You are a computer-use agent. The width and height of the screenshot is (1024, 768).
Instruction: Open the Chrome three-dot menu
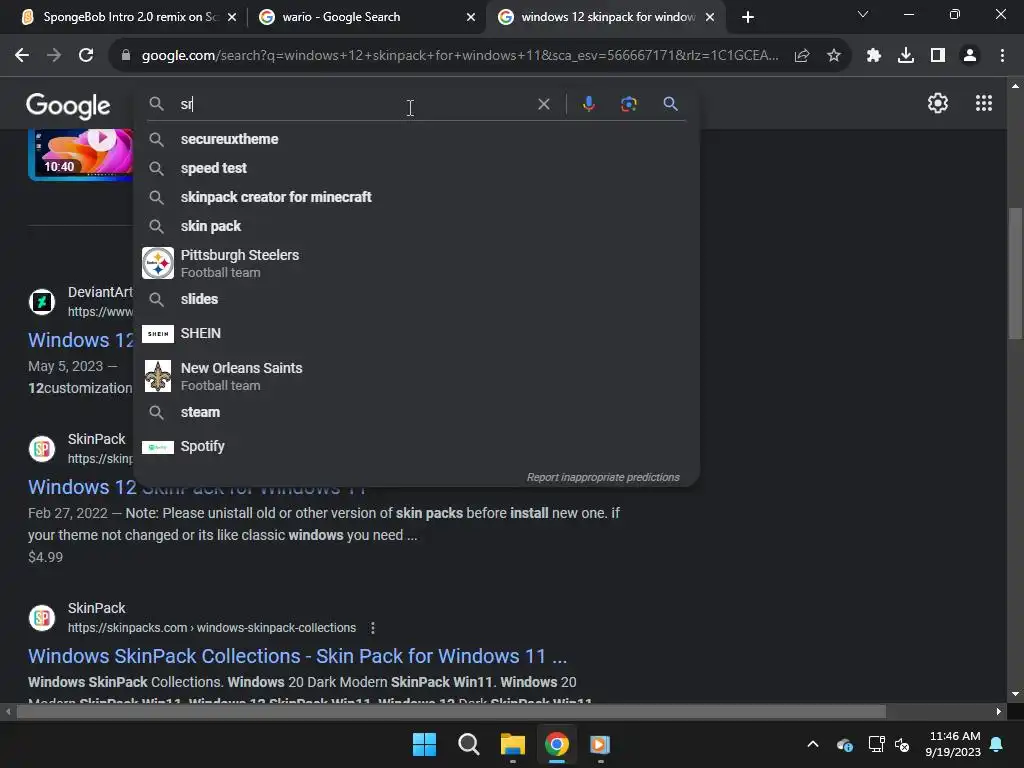pyautogui.click(x=1002, y=56)
